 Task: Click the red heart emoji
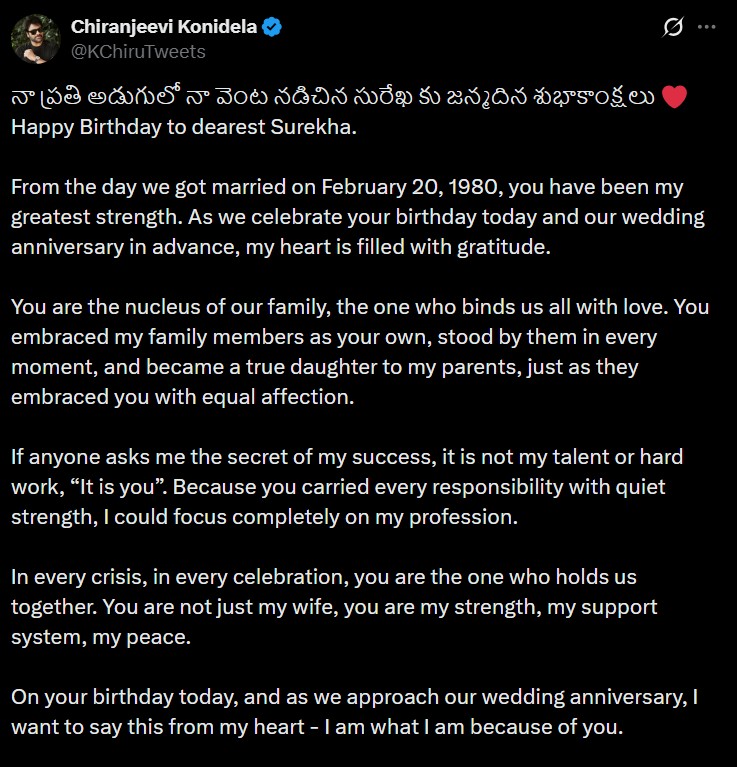point(675,99)
